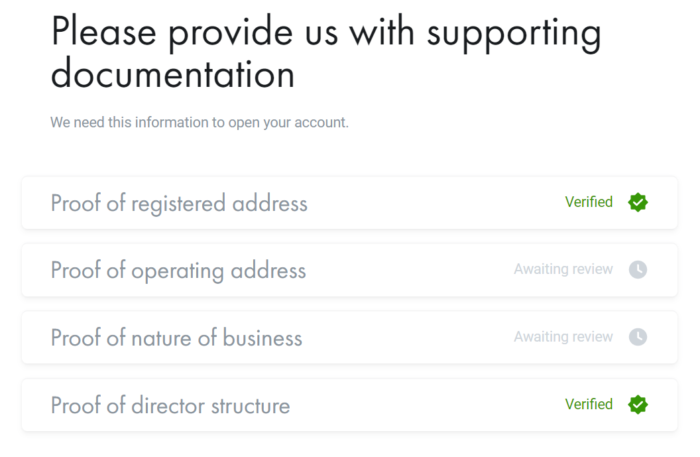The image size is (700, 457).
Task: Expand the Proof of nature of business title
Action: point(176,338)
